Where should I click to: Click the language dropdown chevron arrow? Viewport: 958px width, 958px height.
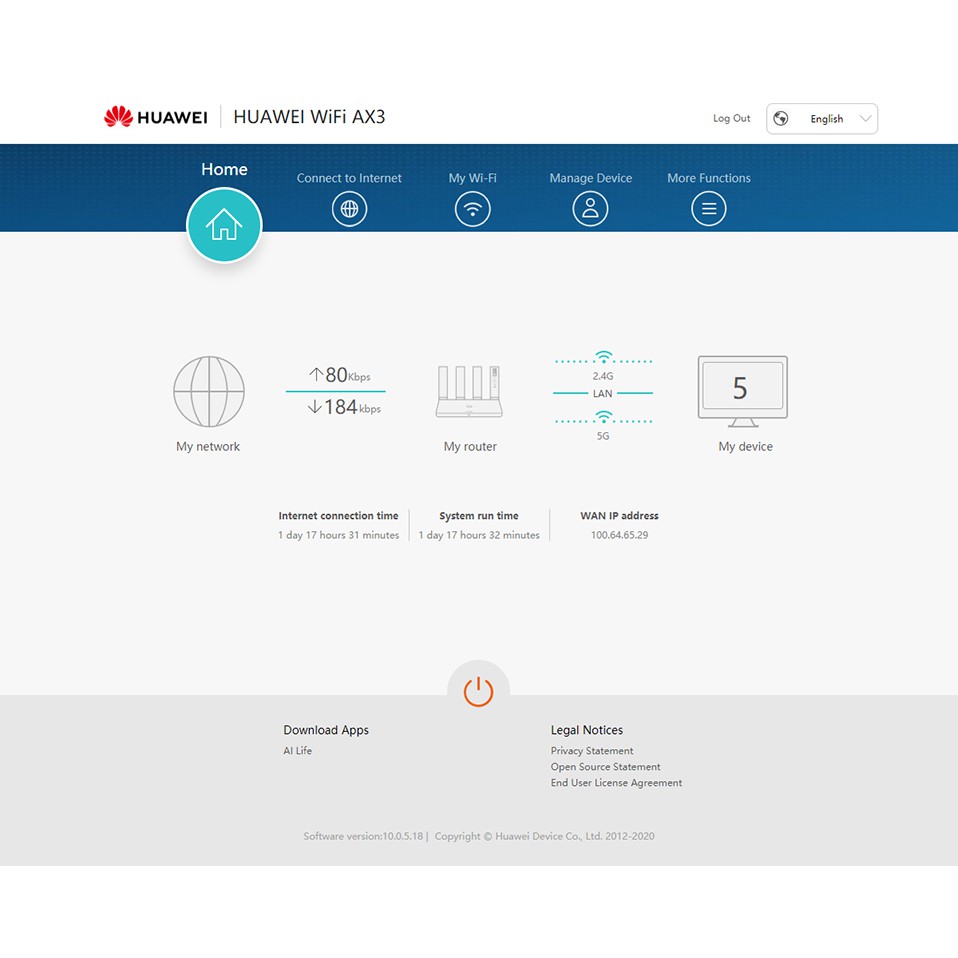pos(866,119)
